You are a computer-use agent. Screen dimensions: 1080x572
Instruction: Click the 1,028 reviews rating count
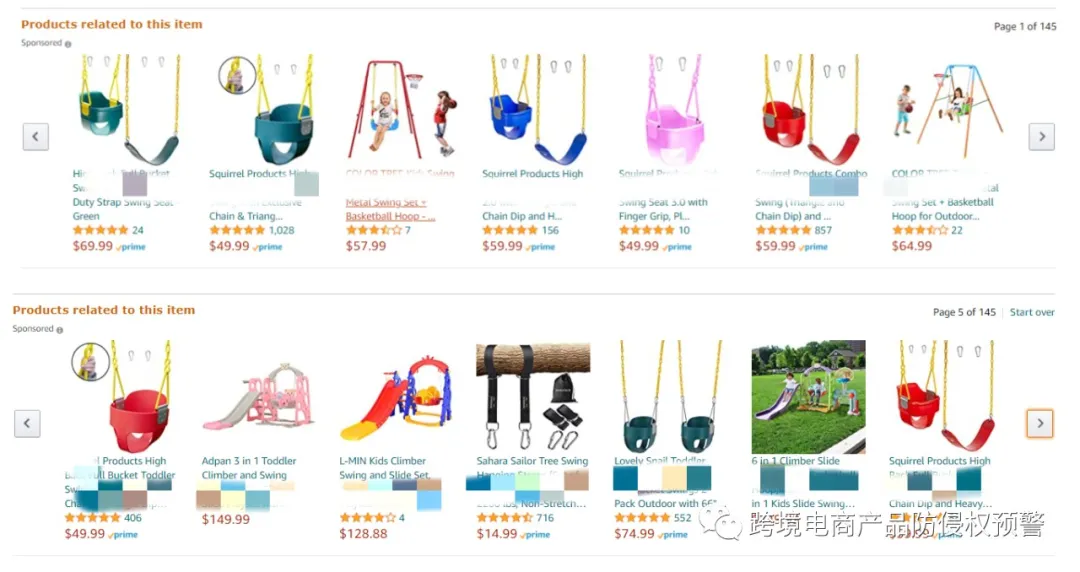pos(282,230)
